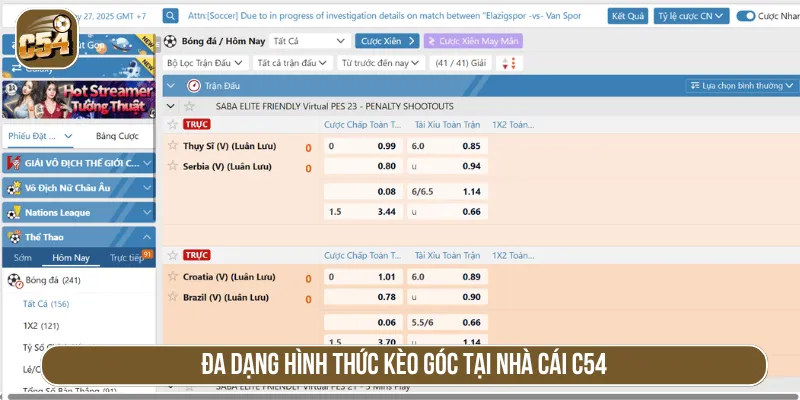This screenshot has width=800, height=400.
Task: Click the soccer ball icon beside Bóng đá / Hôm Nay
Action: 170,41
